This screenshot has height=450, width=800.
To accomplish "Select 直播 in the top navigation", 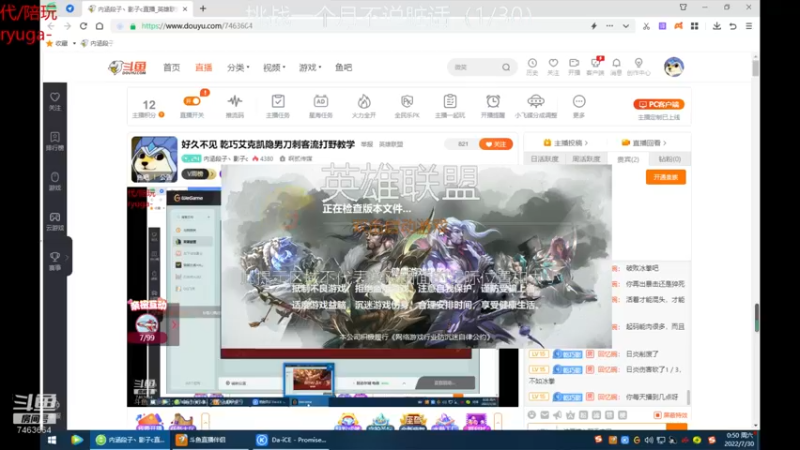I will pos(204,67).
